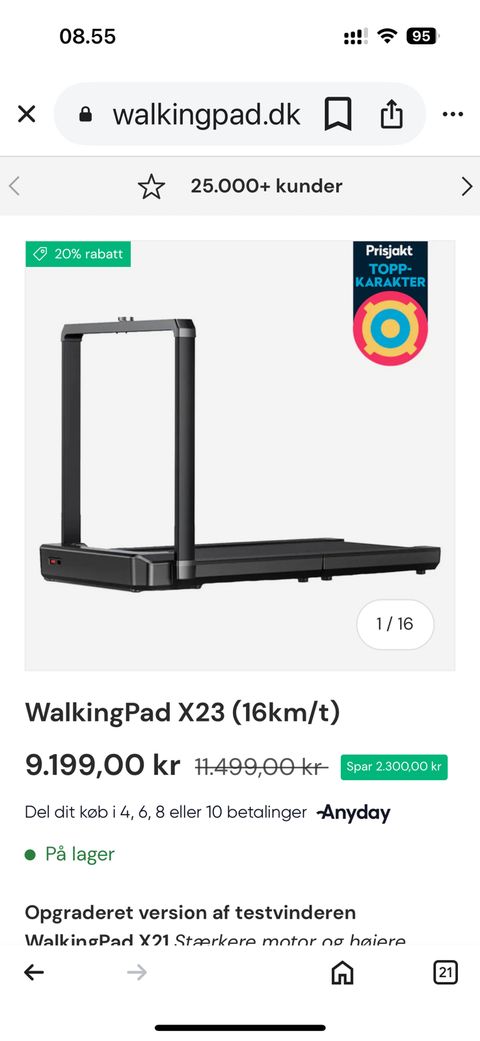480x1041 pixels.
Task: Open the tab switcher showing 21 tabs
Action: coord(445,973)
